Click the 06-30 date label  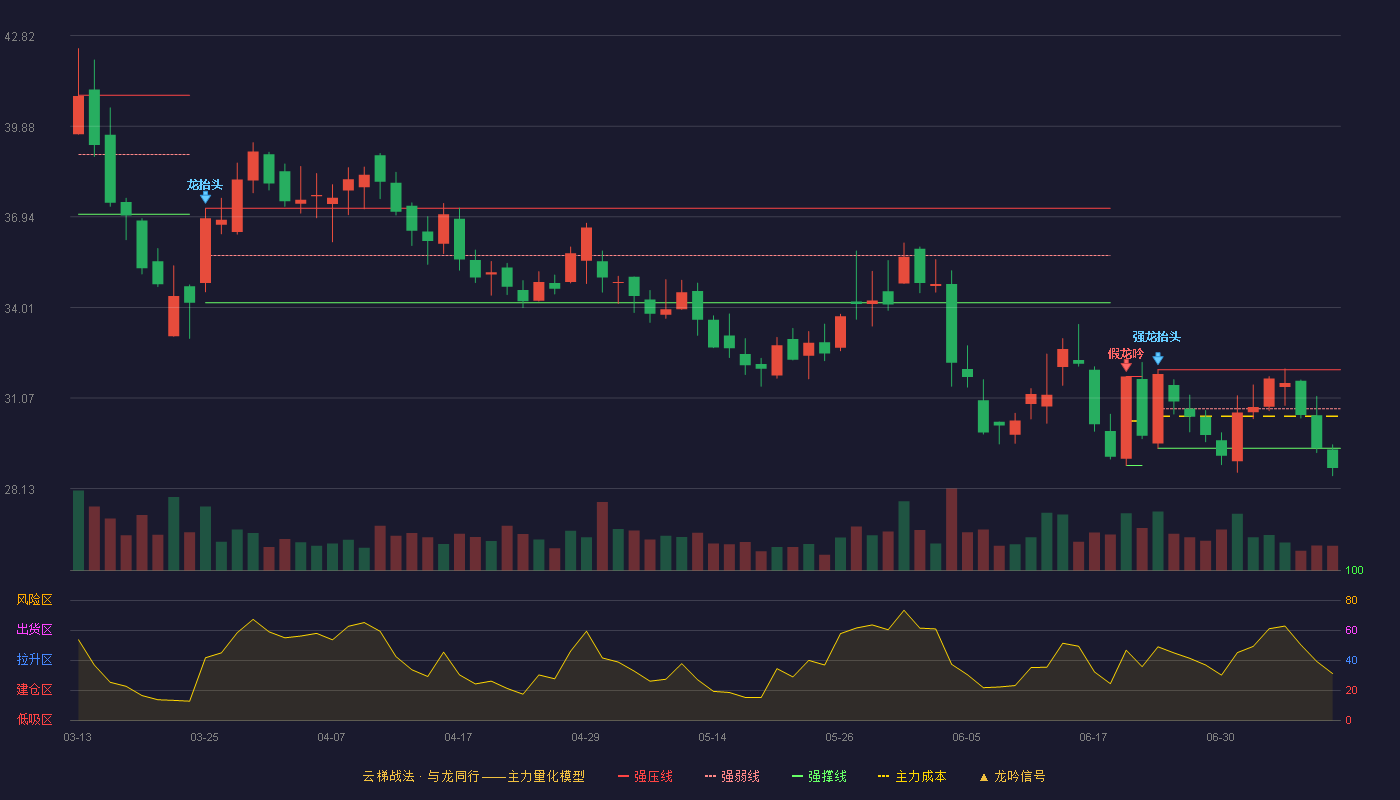[1221, 737]
